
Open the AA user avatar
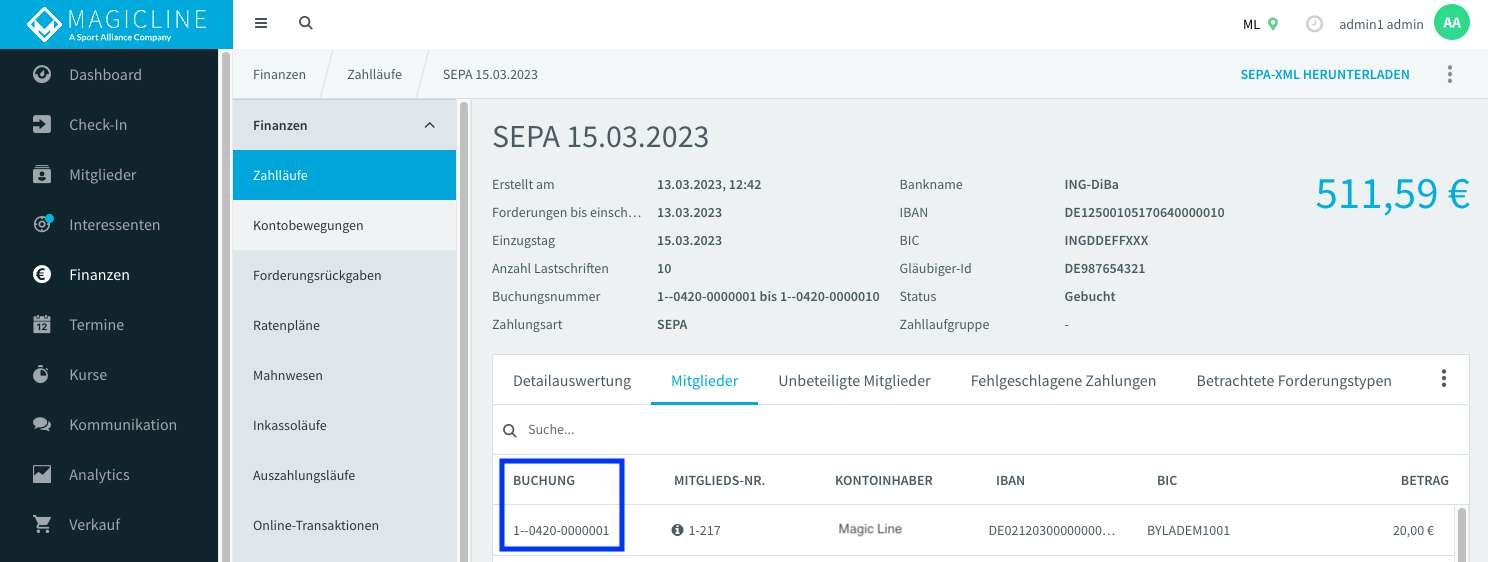tap(1452, 23)
